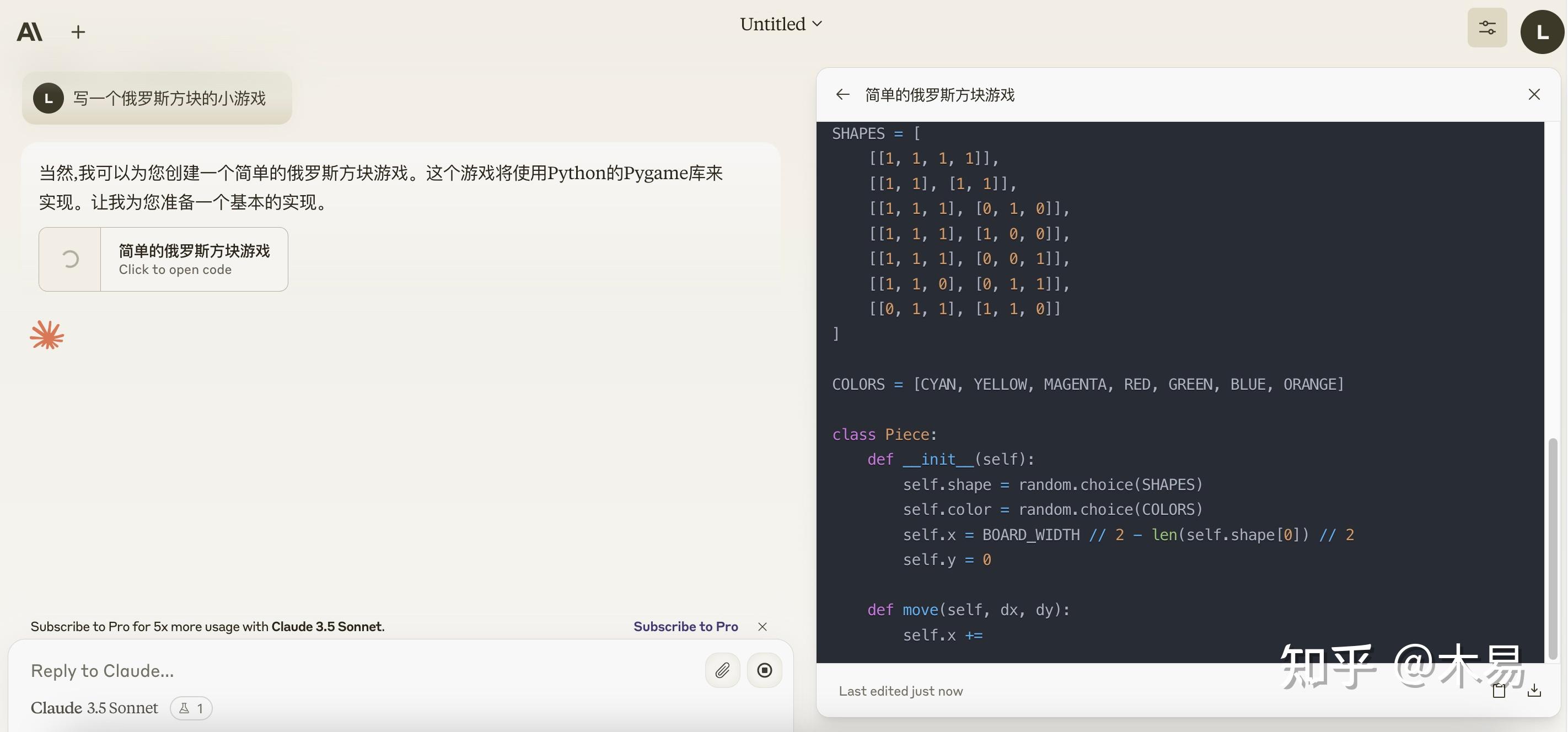Stop response generation button
The height and width of the screenshot is (732, 1568).
point(764,670)
